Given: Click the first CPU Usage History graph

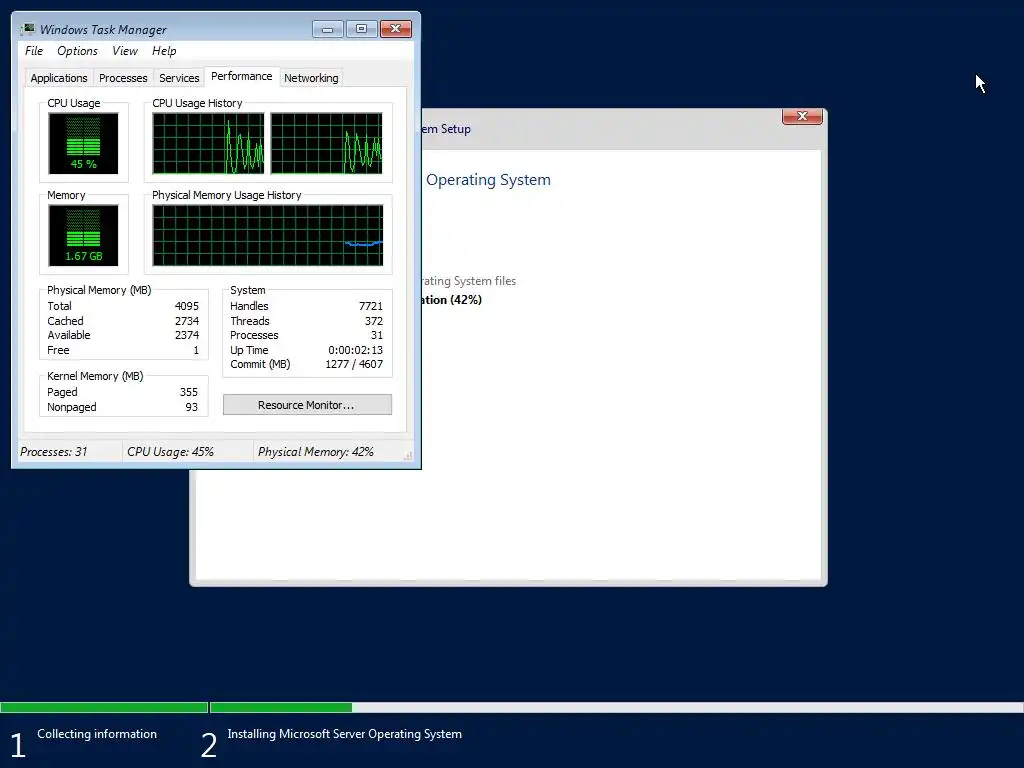Looking at the screenshot, I should [x=208, y=144].
